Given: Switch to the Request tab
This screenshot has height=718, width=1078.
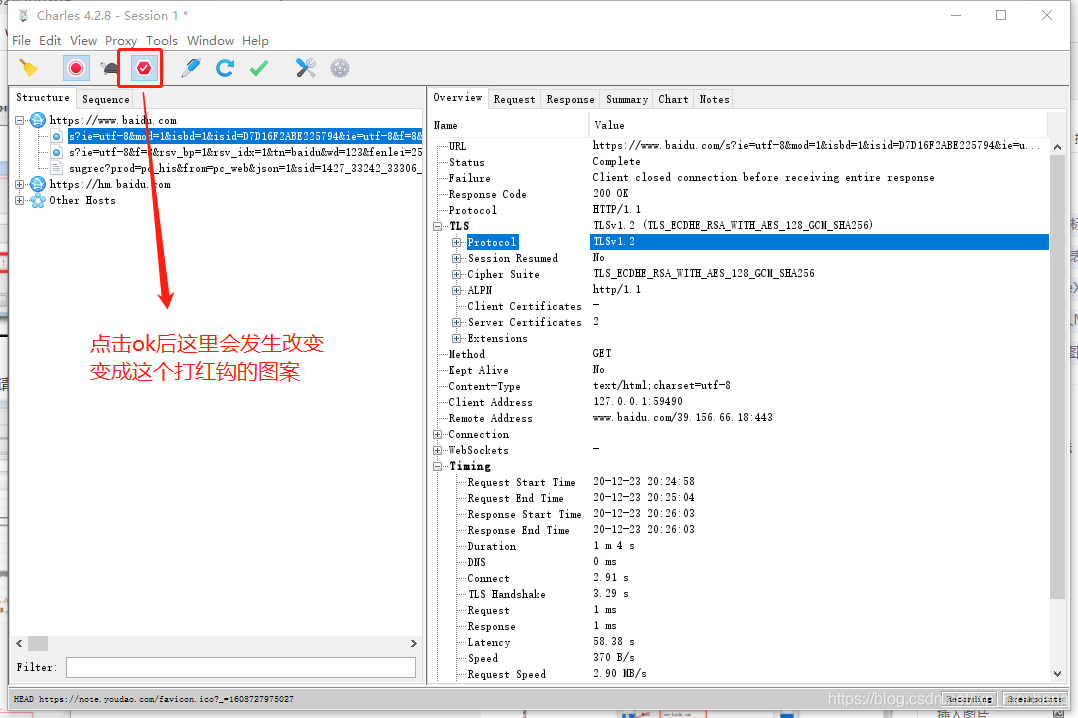Looking at the screenshot, I should (514, 99).
